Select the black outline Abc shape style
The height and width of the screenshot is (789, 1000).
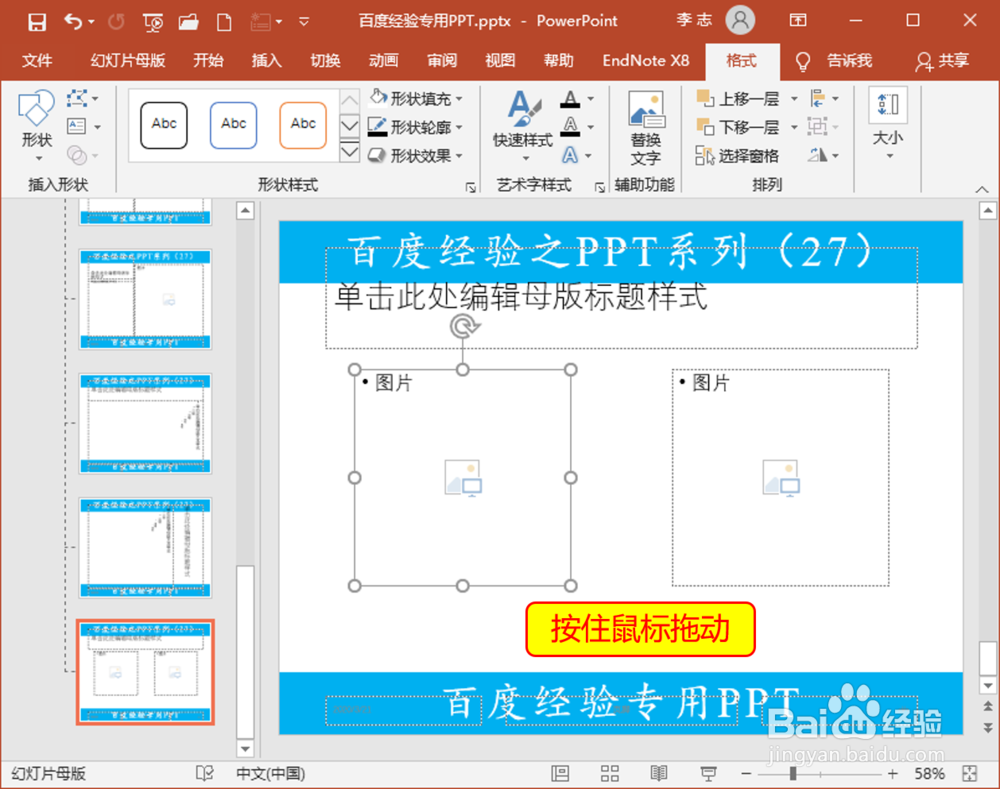(164, 125)
